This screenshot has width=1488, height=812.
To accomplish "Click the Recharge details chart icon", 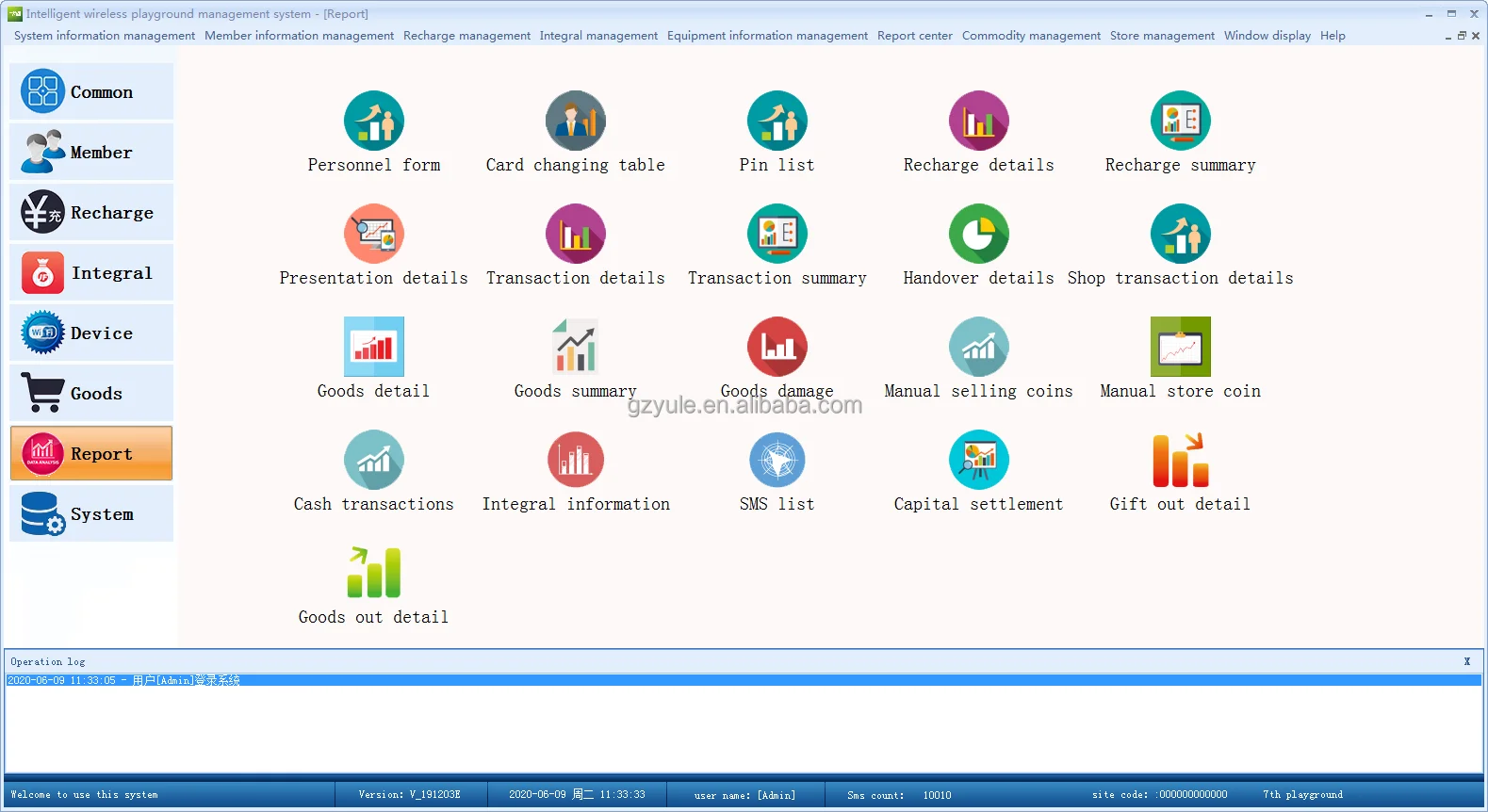I will [x=979, y=121].
